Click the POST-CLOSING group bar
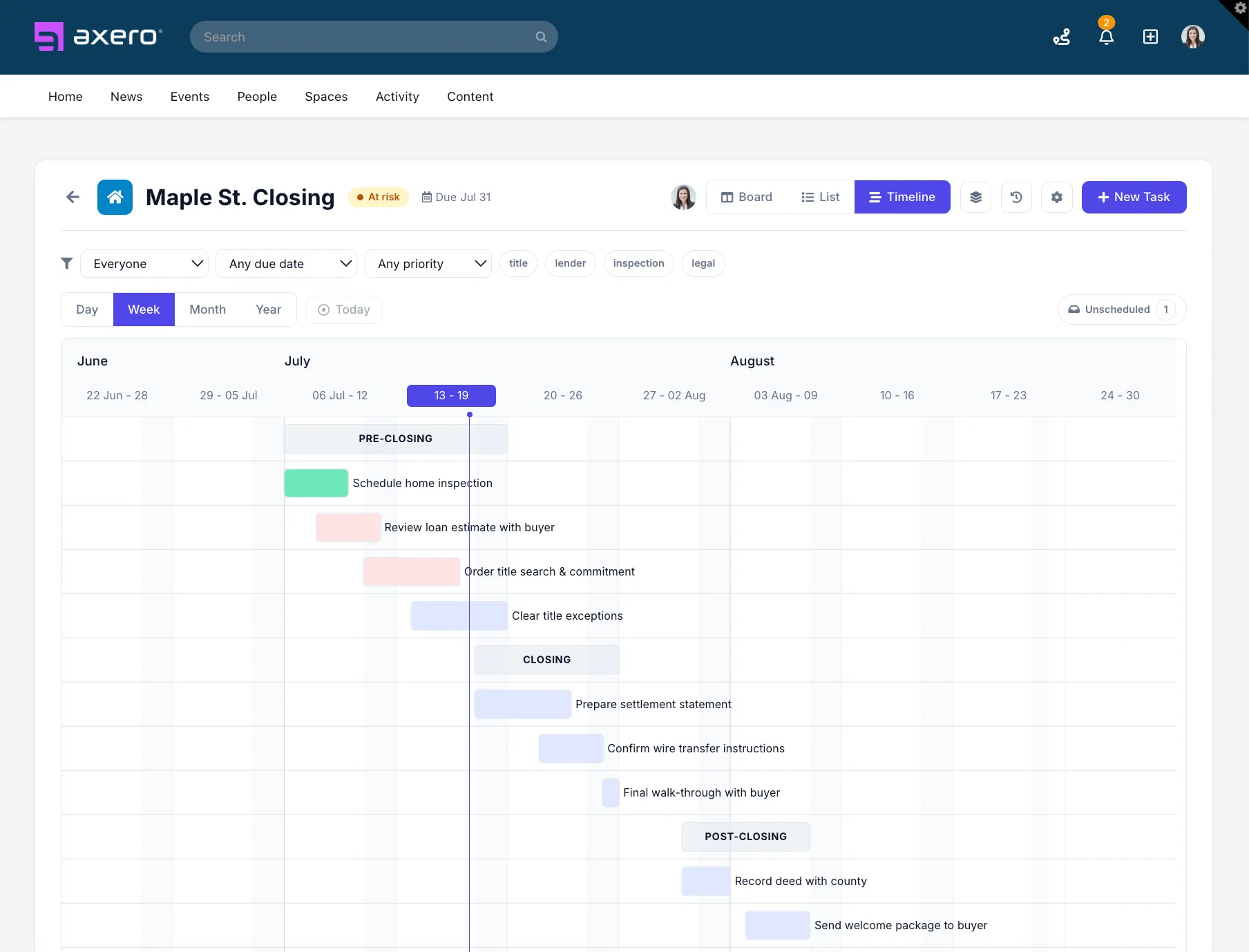The height and width of the screenshot is (952, 1249). coord(745,837)
